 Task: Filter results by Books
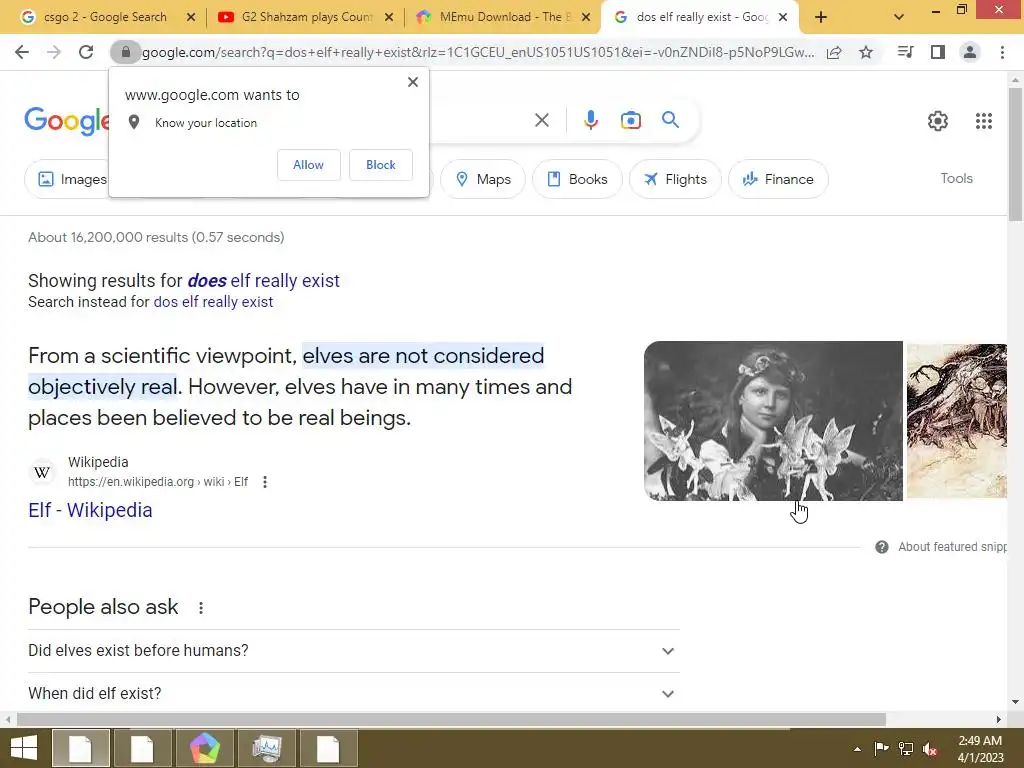click(577, 179)
